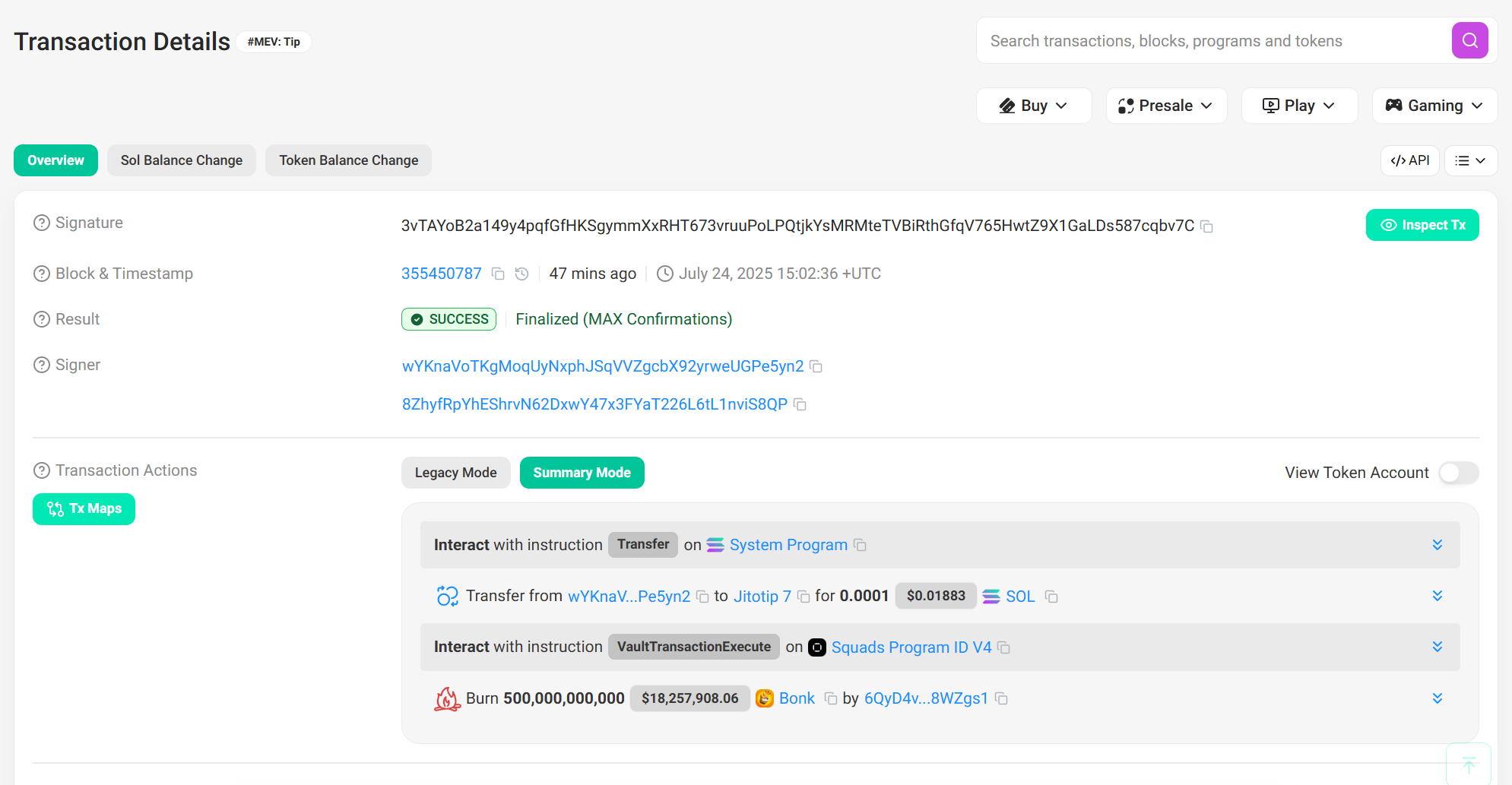Screen dimensions: 1512x785
Task: Click the Inspect Tx button
Action: click(1422, 225)
